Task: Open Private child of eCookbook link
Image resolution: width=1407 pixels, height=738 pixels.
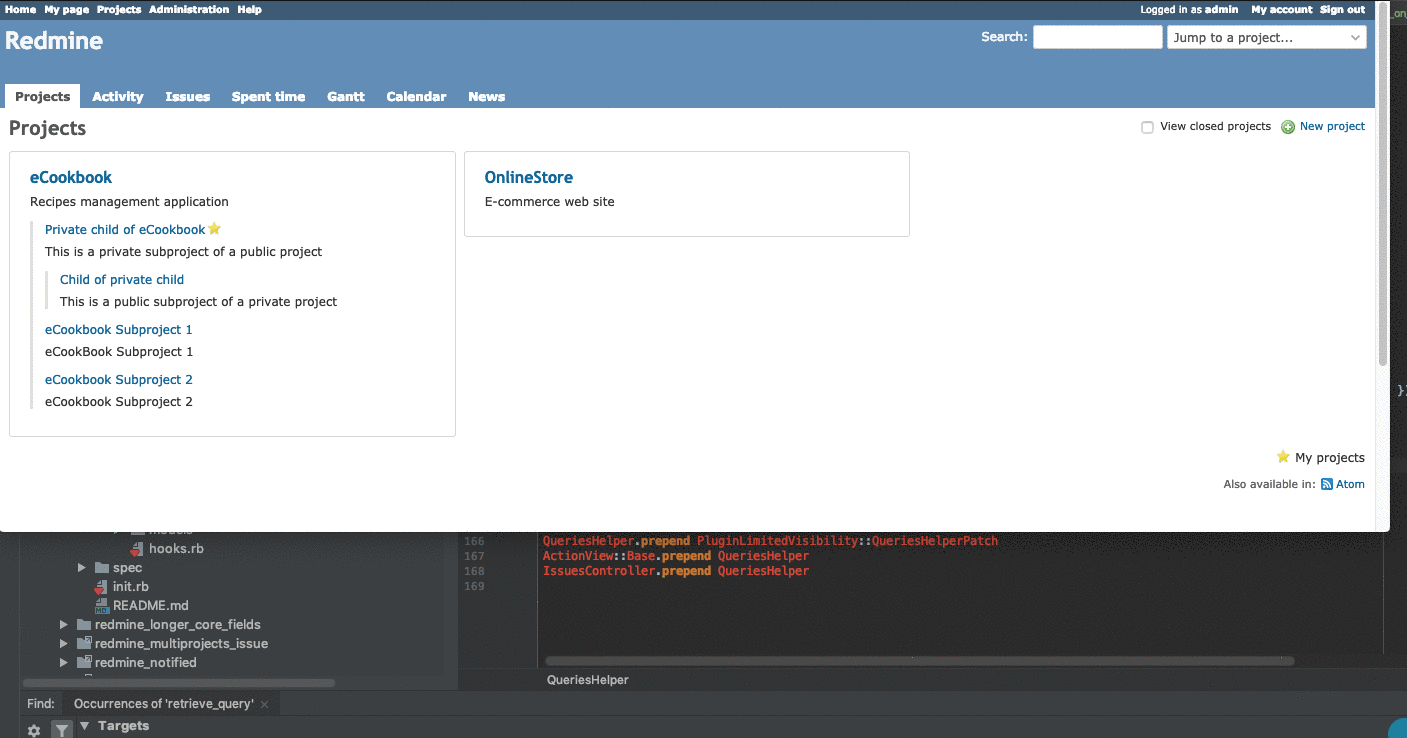Action: click(125, 229)
